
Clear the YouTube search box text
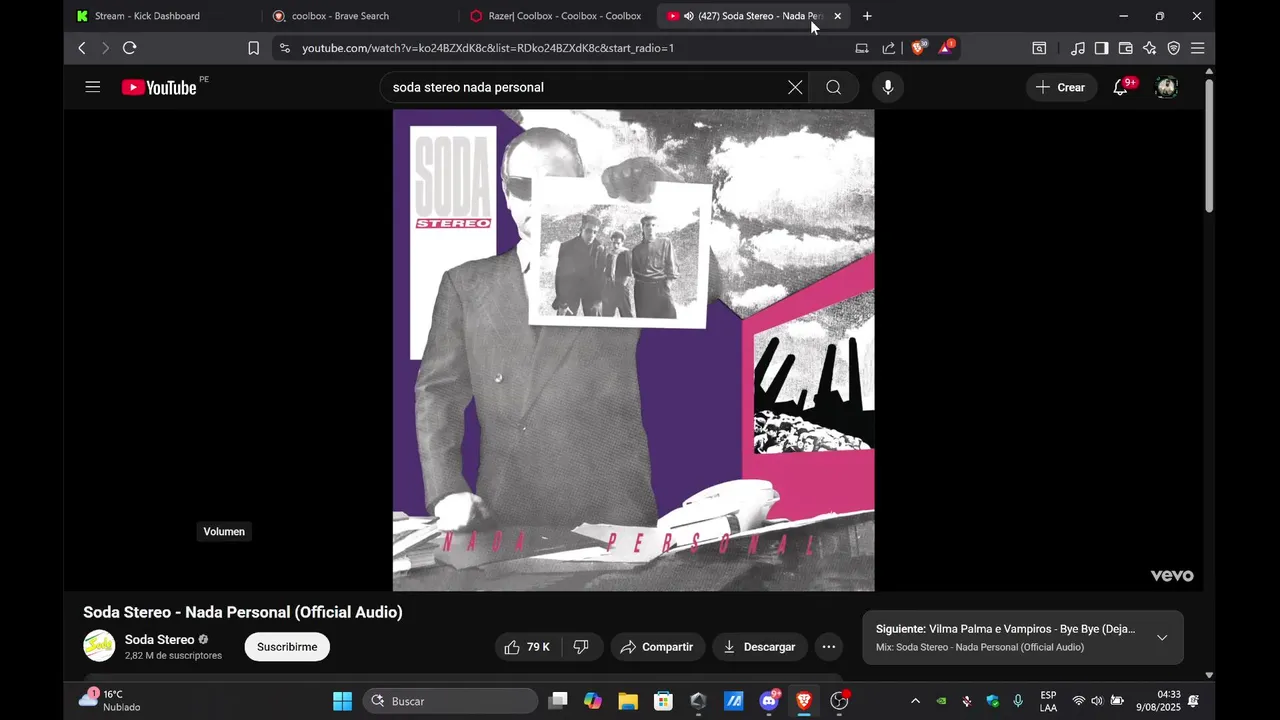(795, 87)
